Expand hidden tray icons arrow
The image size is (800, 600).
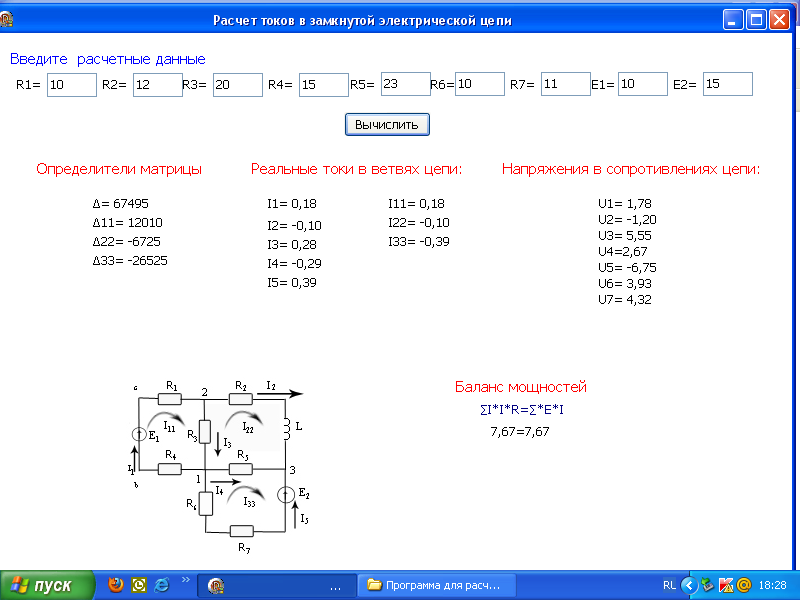[689, 585]
